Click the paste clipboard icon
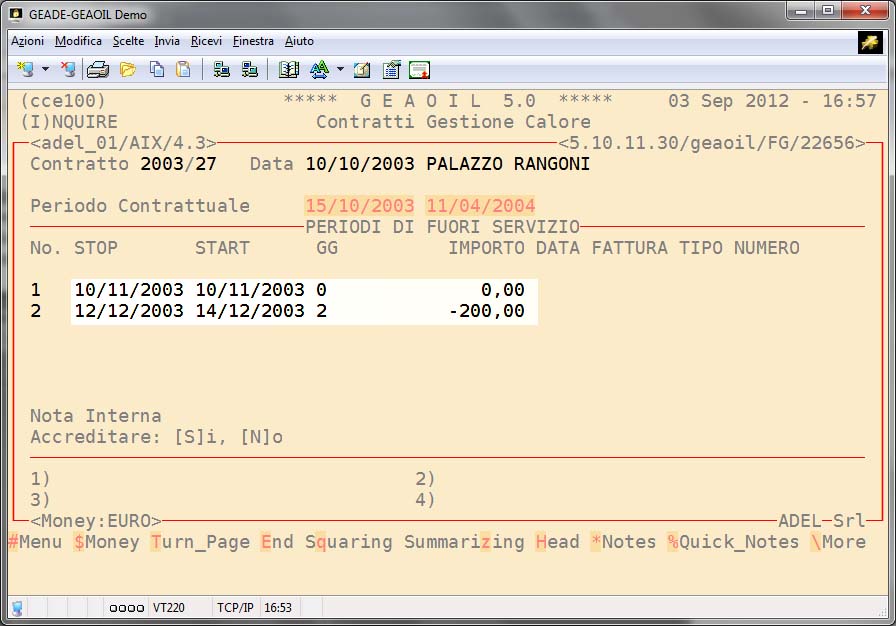896x626 pixels. (183, 69)
